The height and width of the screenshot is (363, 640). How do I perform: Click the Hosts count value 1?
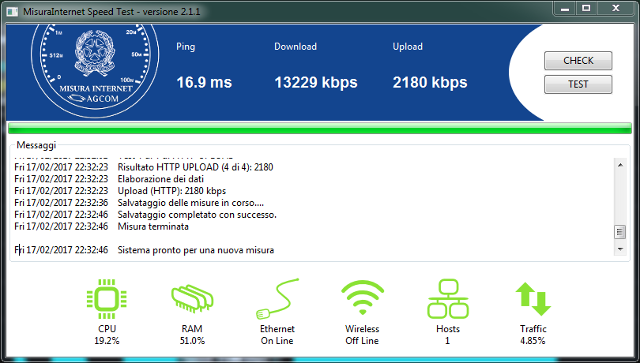(447, 341)
